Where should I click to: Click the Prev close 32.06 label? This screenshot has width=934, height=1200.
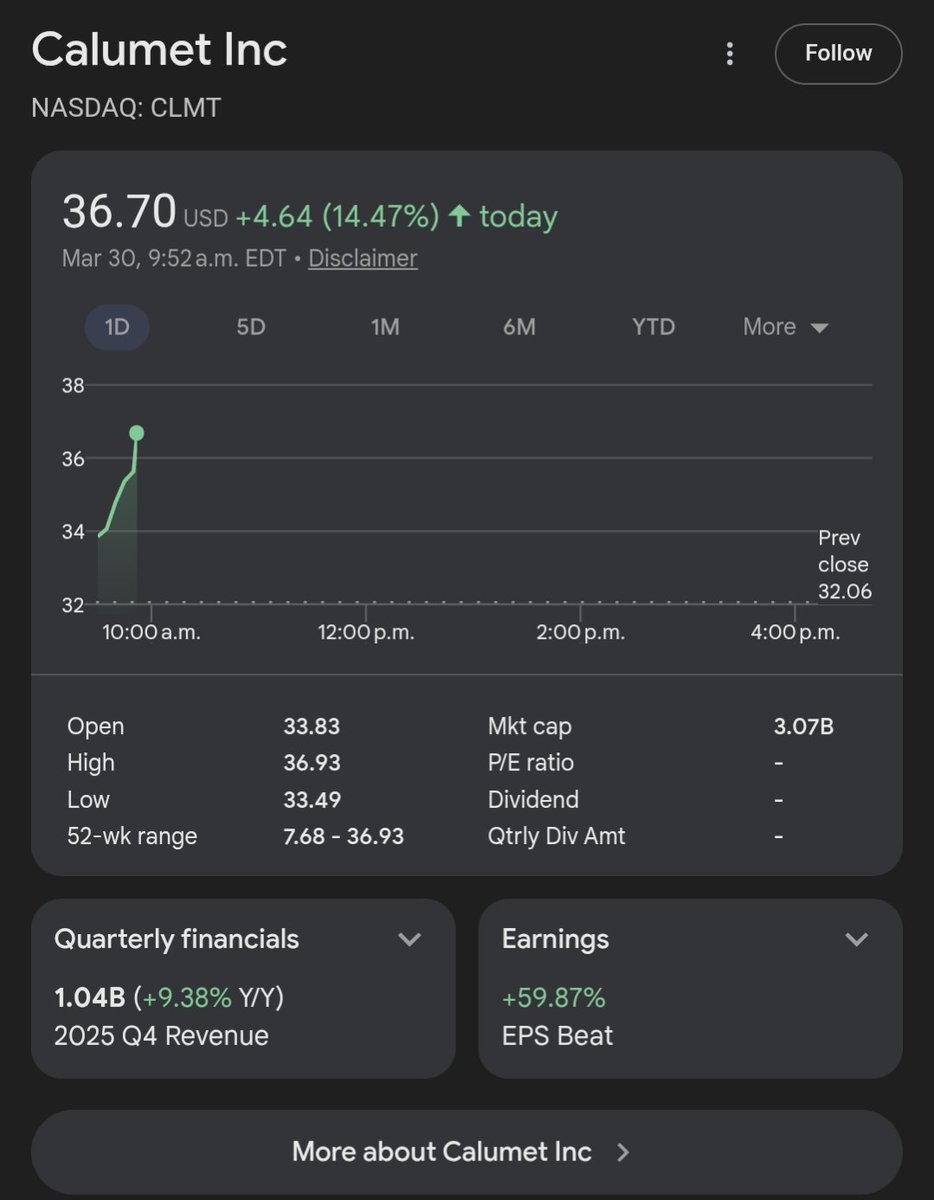tap(844, 565)
